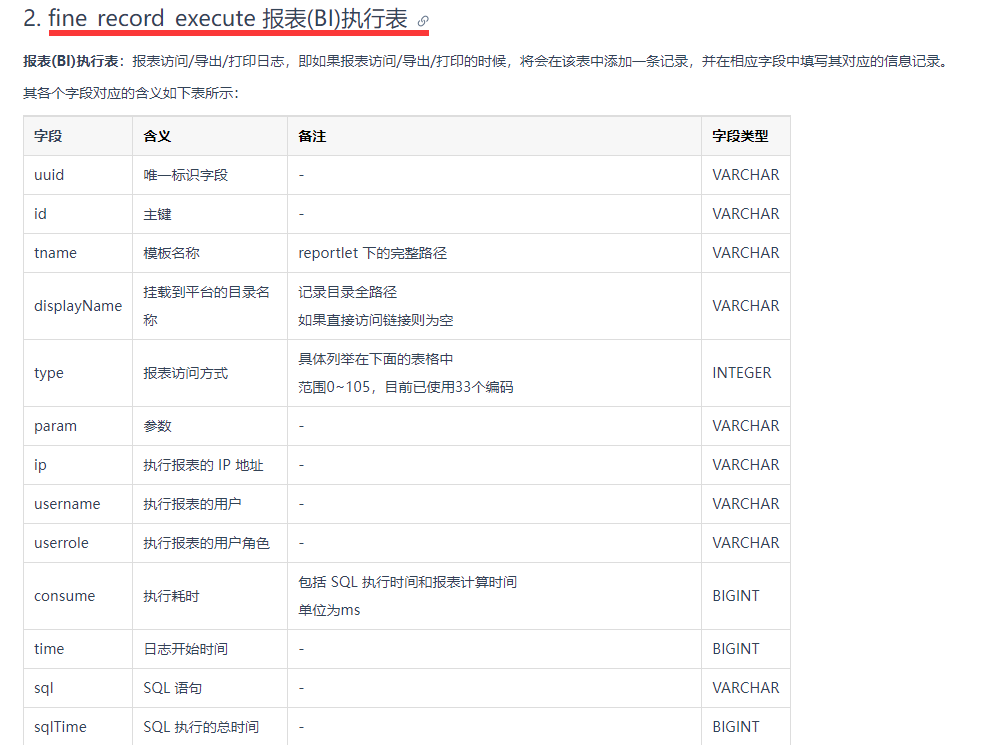Select the 'consume' field cell

pyautogui.click(x=78, y=595)
